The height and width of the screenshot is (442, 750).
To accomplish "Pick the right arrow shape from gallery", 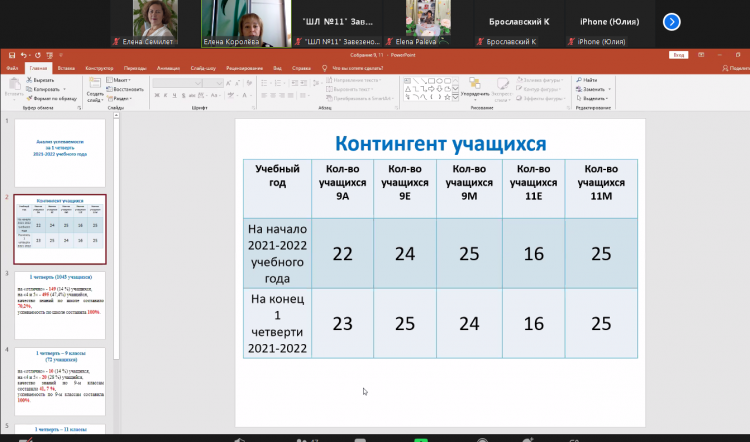I will pyautogui.click(x=431, y=89).
